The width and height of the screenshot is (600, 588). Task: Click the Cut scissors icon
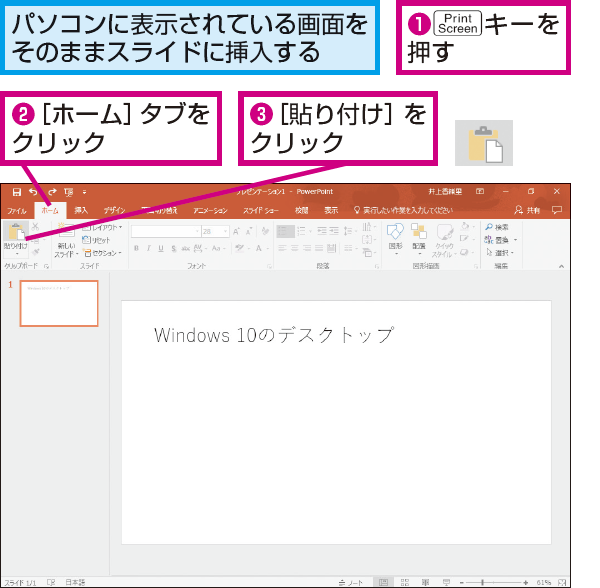[35, 227]
